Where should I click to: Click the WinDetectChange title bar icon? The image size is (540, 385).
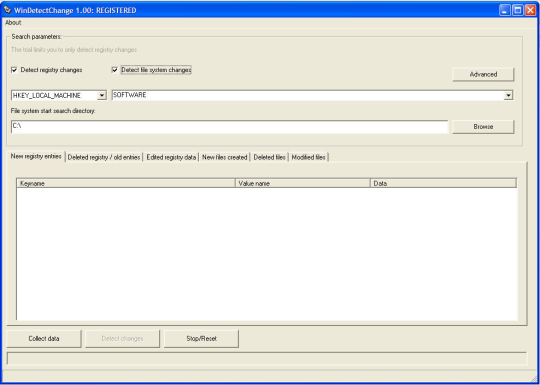(x=7, y=10)
